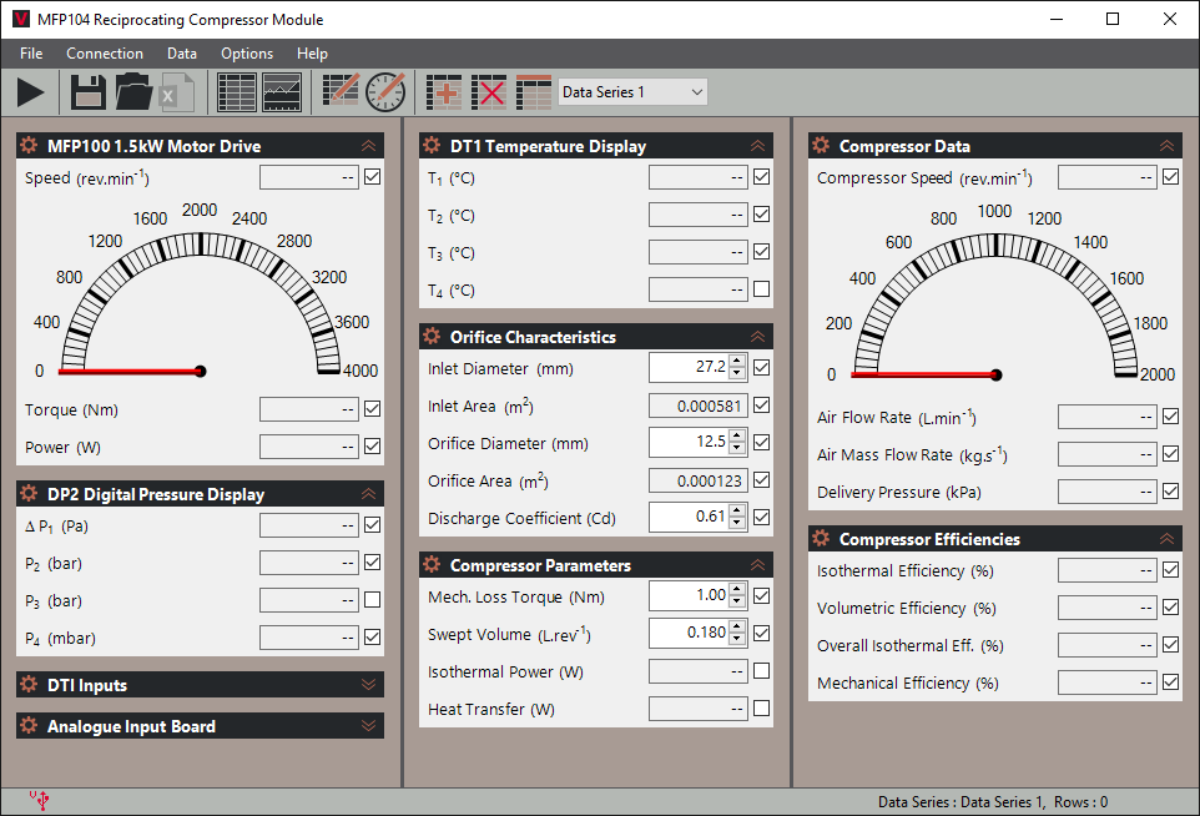The image size is (1200, 816).
Task: Click the USB connection status icon
Action: click(x=40, y=800)
